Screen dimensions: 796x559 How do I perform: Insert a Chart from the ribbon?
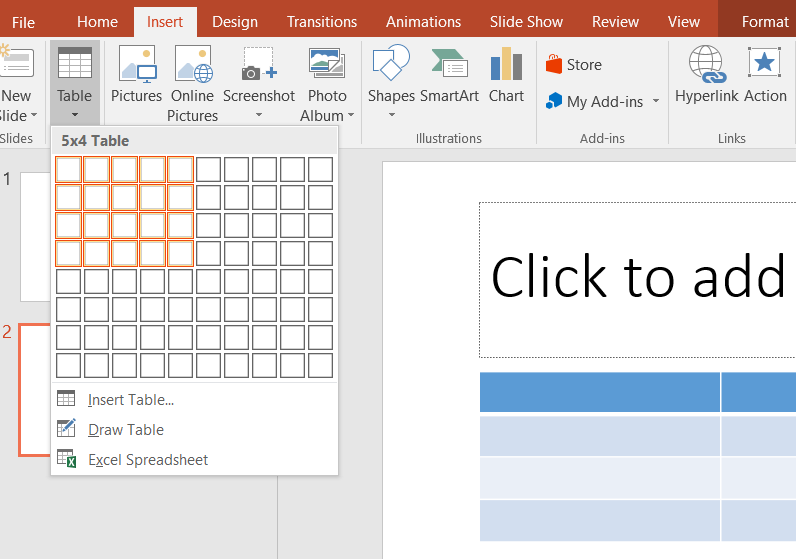click(506, 65)
